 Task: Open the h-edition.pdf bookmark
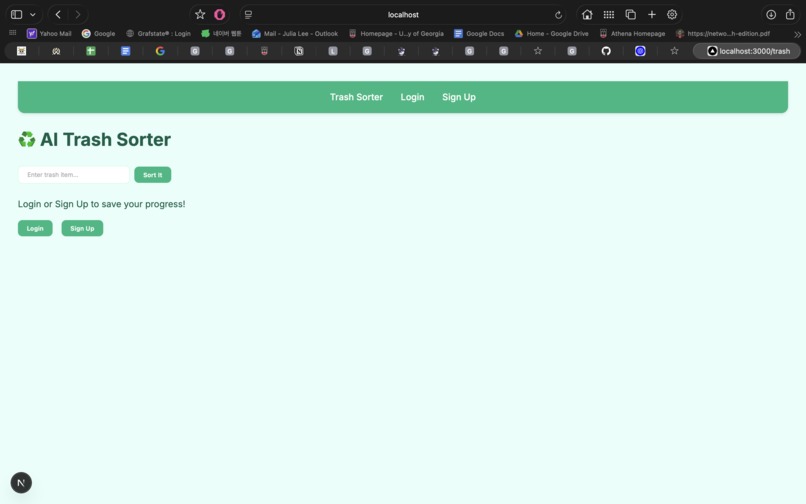point(723,33)
